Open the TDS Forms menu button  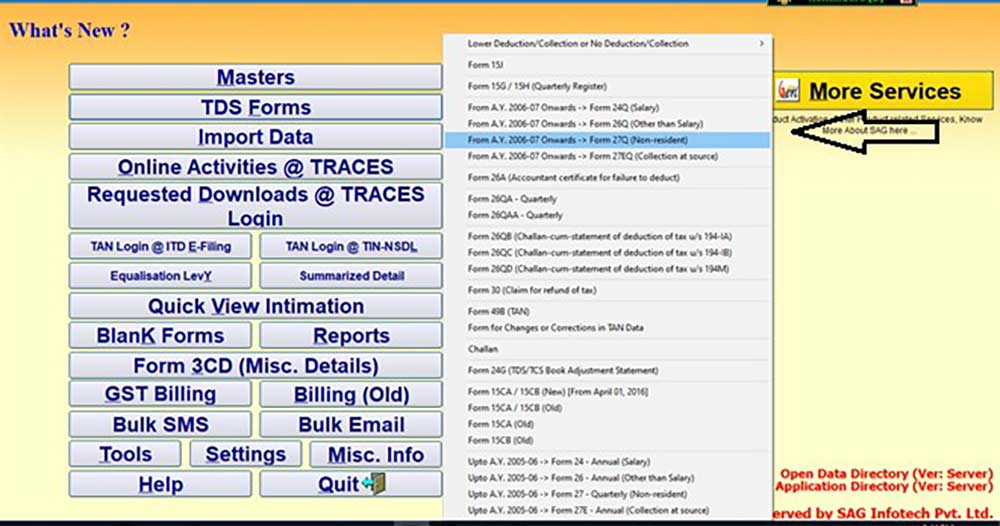click(256, 107)
